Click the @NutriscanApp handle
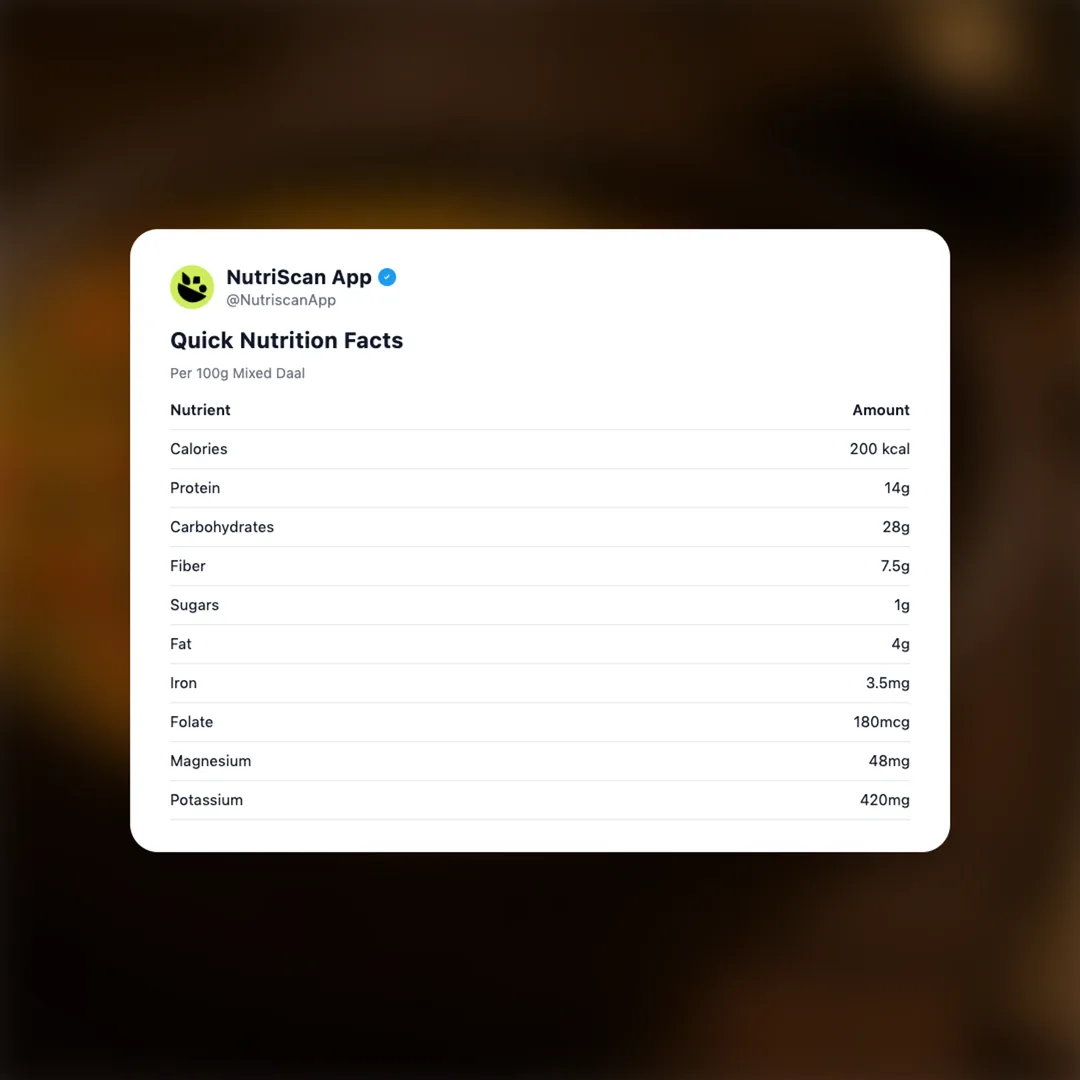The height and width of the screenshot is (1080, 1080). [281, 300]
